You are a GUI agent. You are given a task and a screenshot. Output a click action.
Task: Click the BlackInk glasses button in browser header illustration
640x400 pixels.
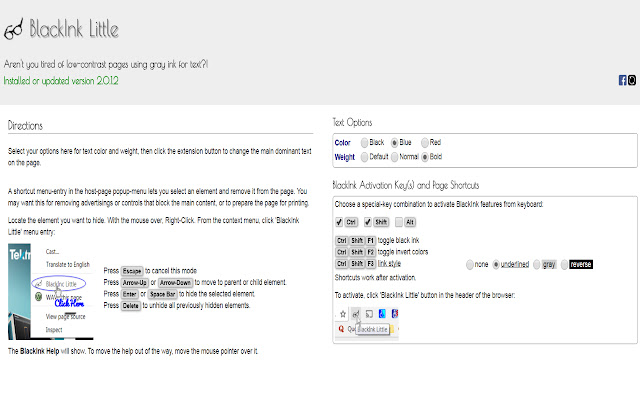356,314
